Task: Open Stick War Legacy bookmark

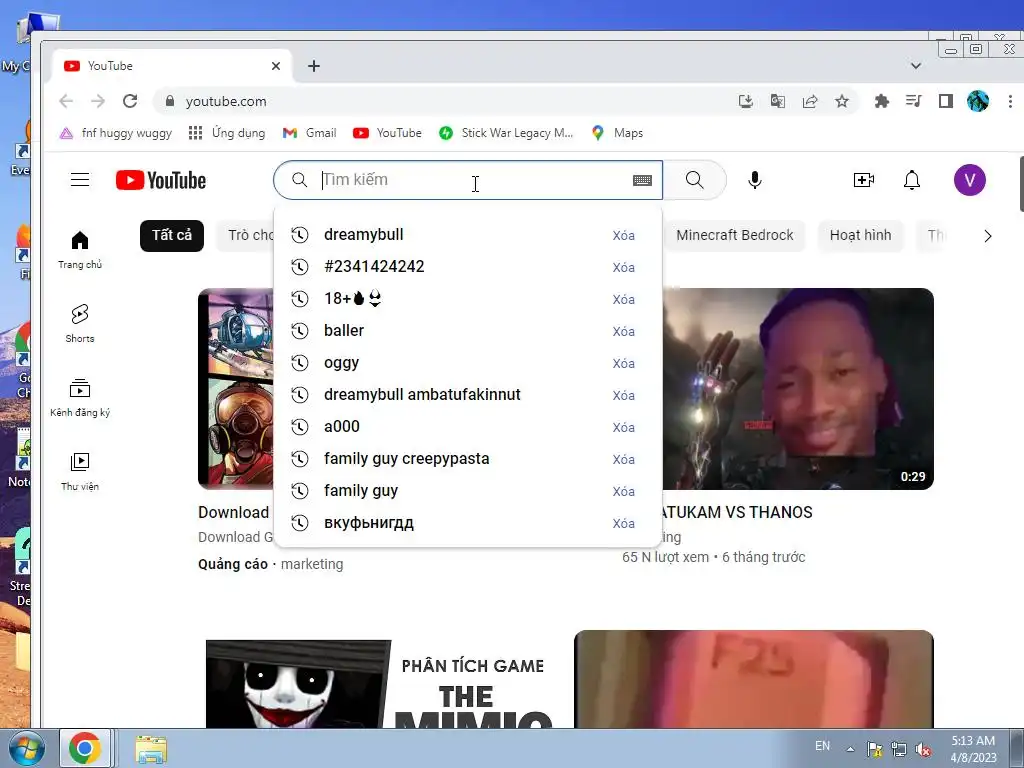Action: [x=506, y=133]
